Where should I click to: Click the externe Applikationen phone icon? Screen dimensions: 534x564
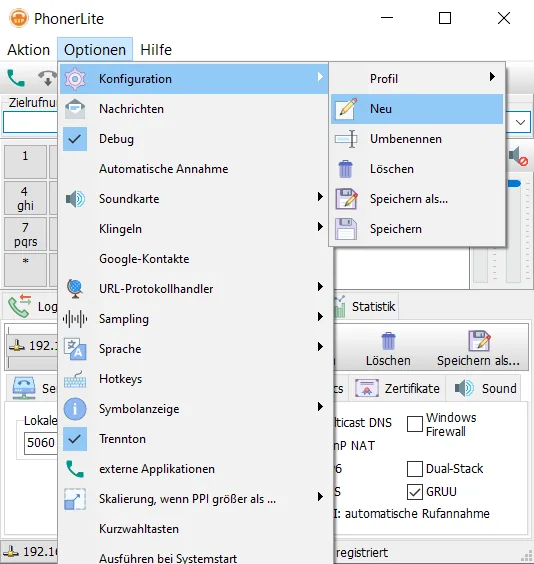(75, 469)
